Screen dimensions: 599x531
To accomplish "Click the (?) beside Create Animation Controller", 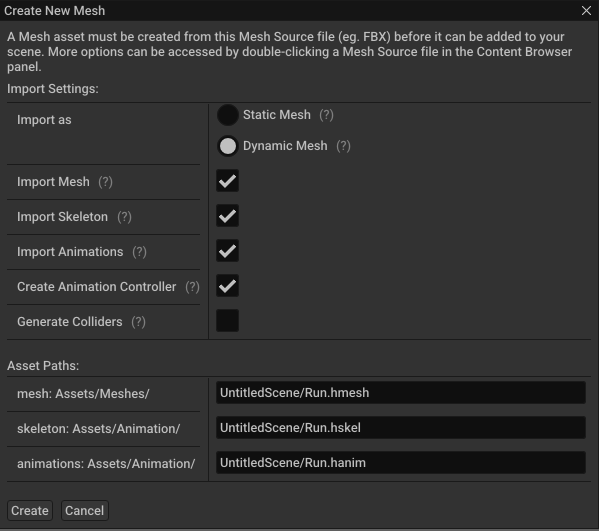I will [x=193, y=287].
